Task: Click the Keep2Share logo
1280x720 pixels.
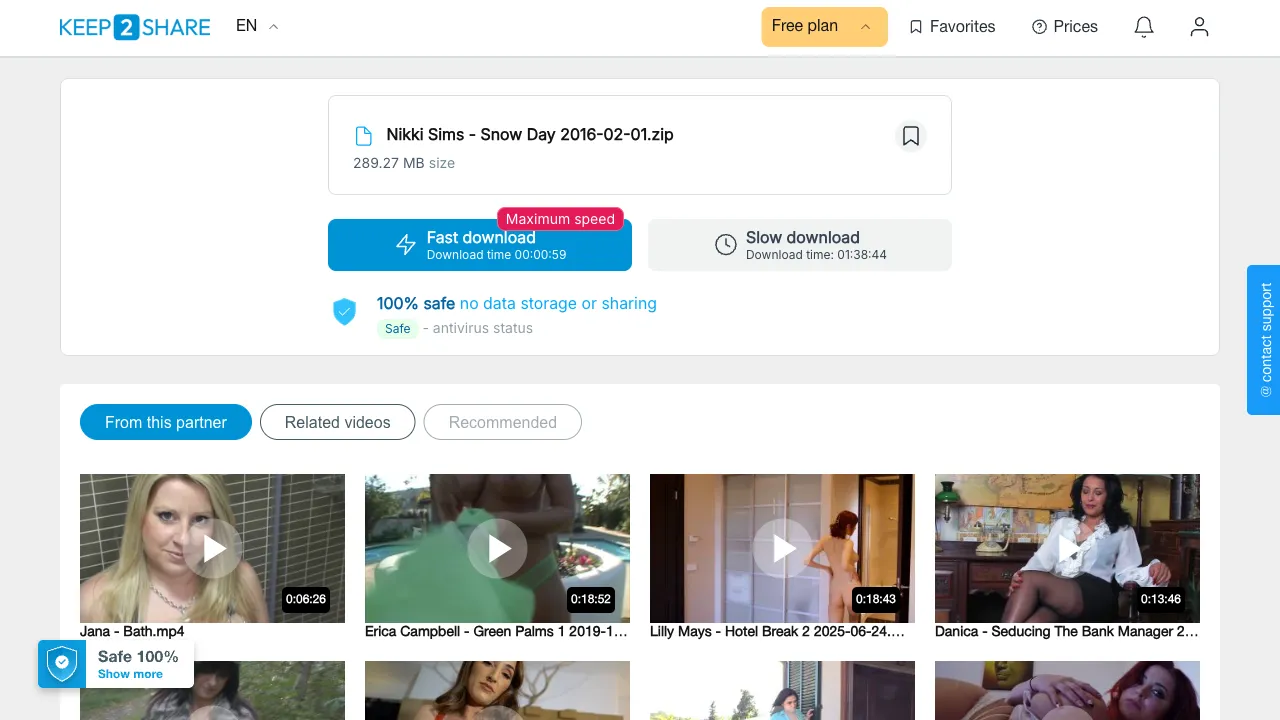Action: click(135, 27)
